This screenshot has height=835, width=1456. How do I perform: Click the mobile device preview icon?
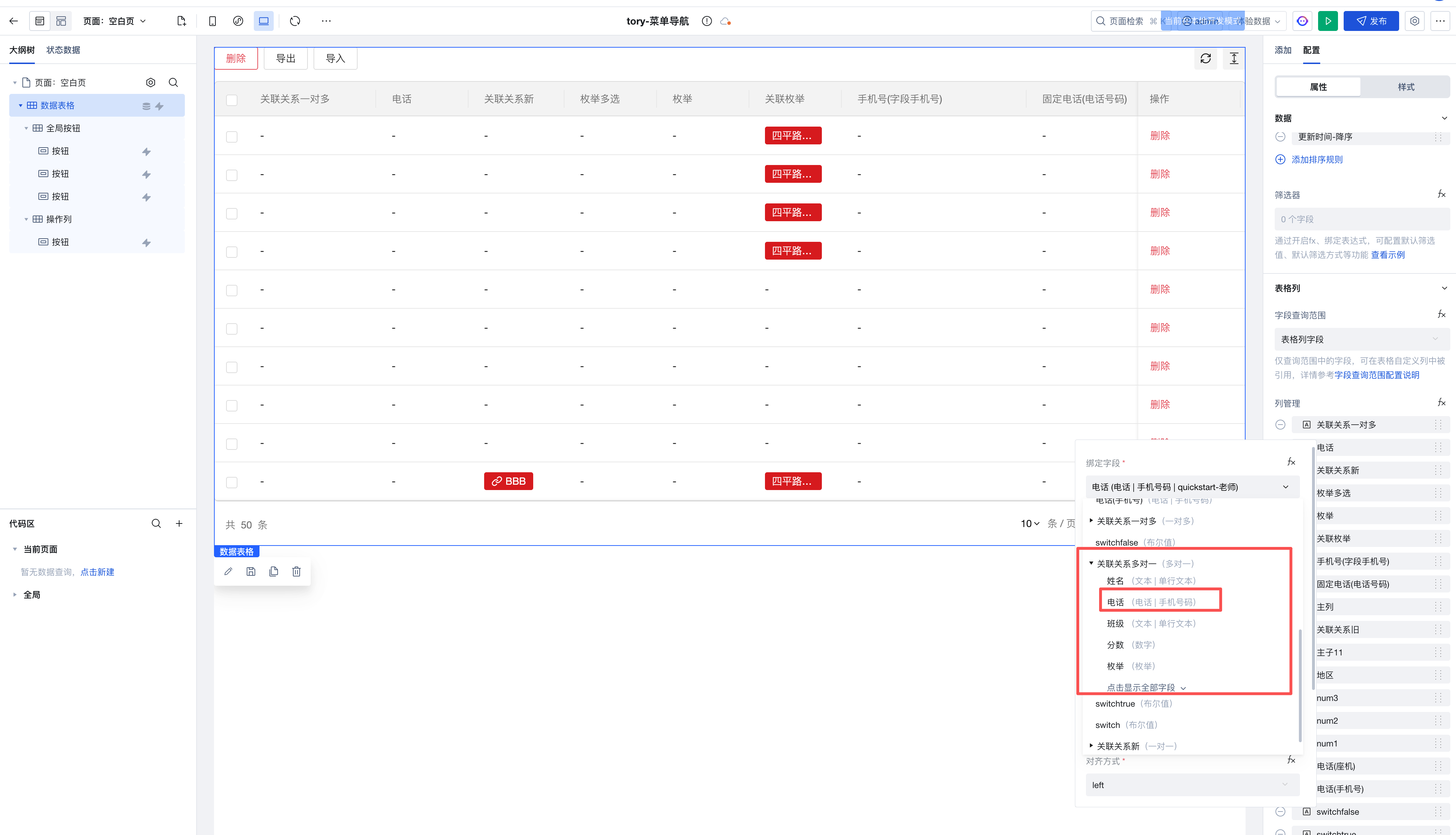pyautogui.click(x=212, y=21)
